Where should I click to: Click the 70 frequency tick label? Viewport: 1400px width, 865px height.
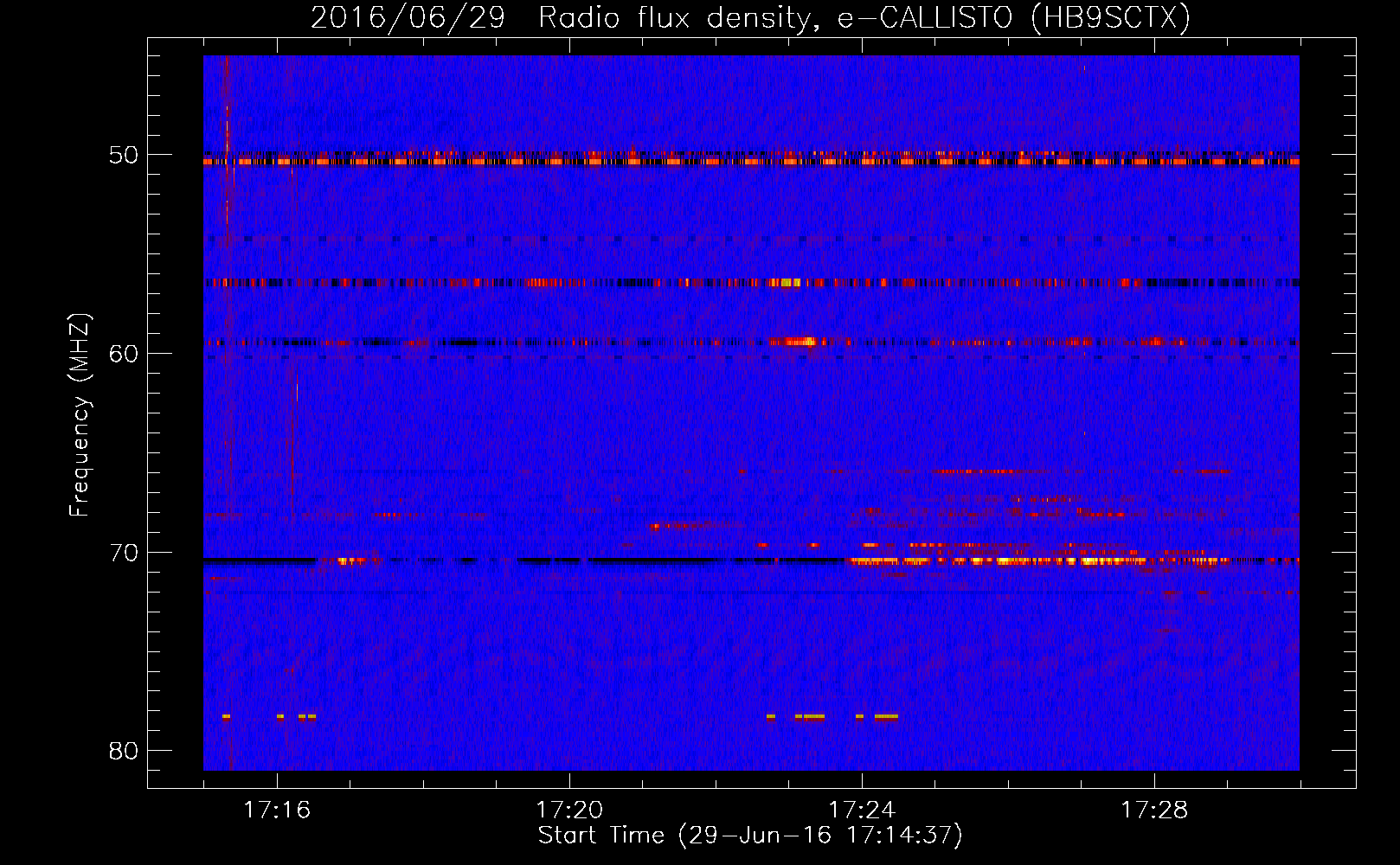tap(124, 553)
